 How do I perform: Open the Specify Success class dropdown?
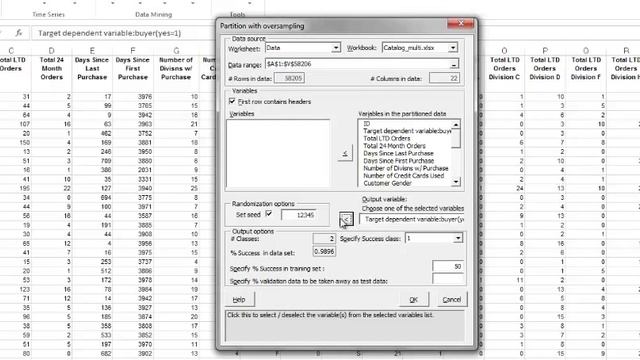tap(458, 238)
